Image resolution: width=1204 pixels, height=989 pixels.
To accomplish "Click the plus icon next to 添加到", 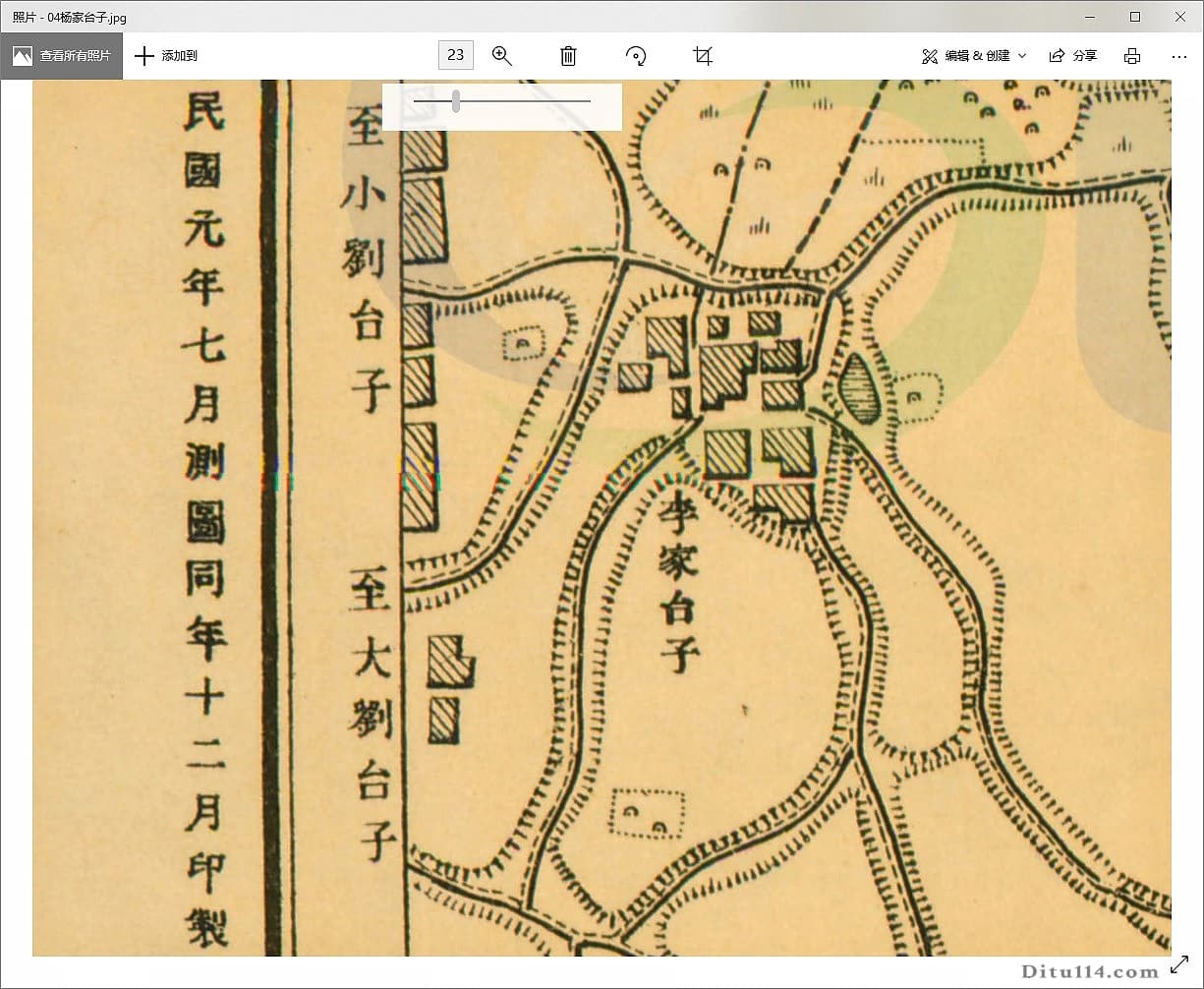I will click(x=145, y=55).
